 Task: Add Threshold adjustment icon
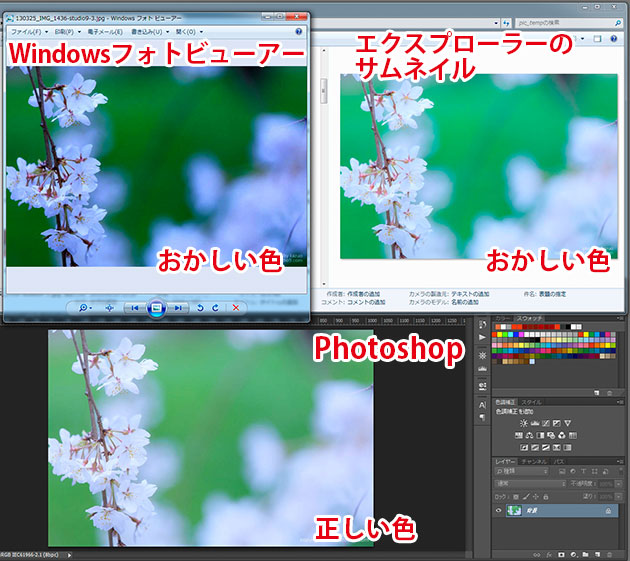pyautogui.click(x=546, y=448)
